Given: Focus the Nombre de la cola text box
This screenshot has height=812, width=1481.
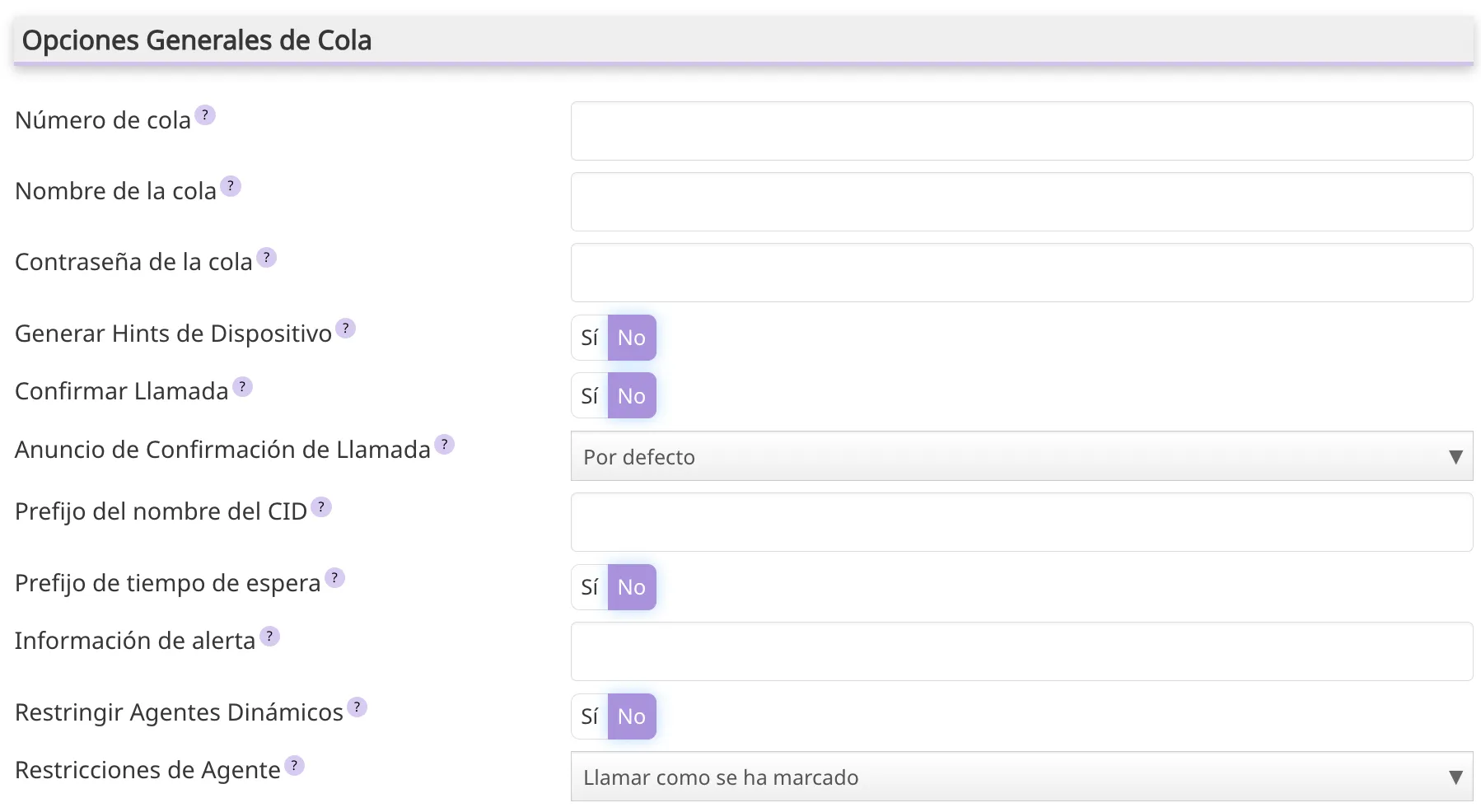Looking at the screenshot, I should coord(1021,202).
